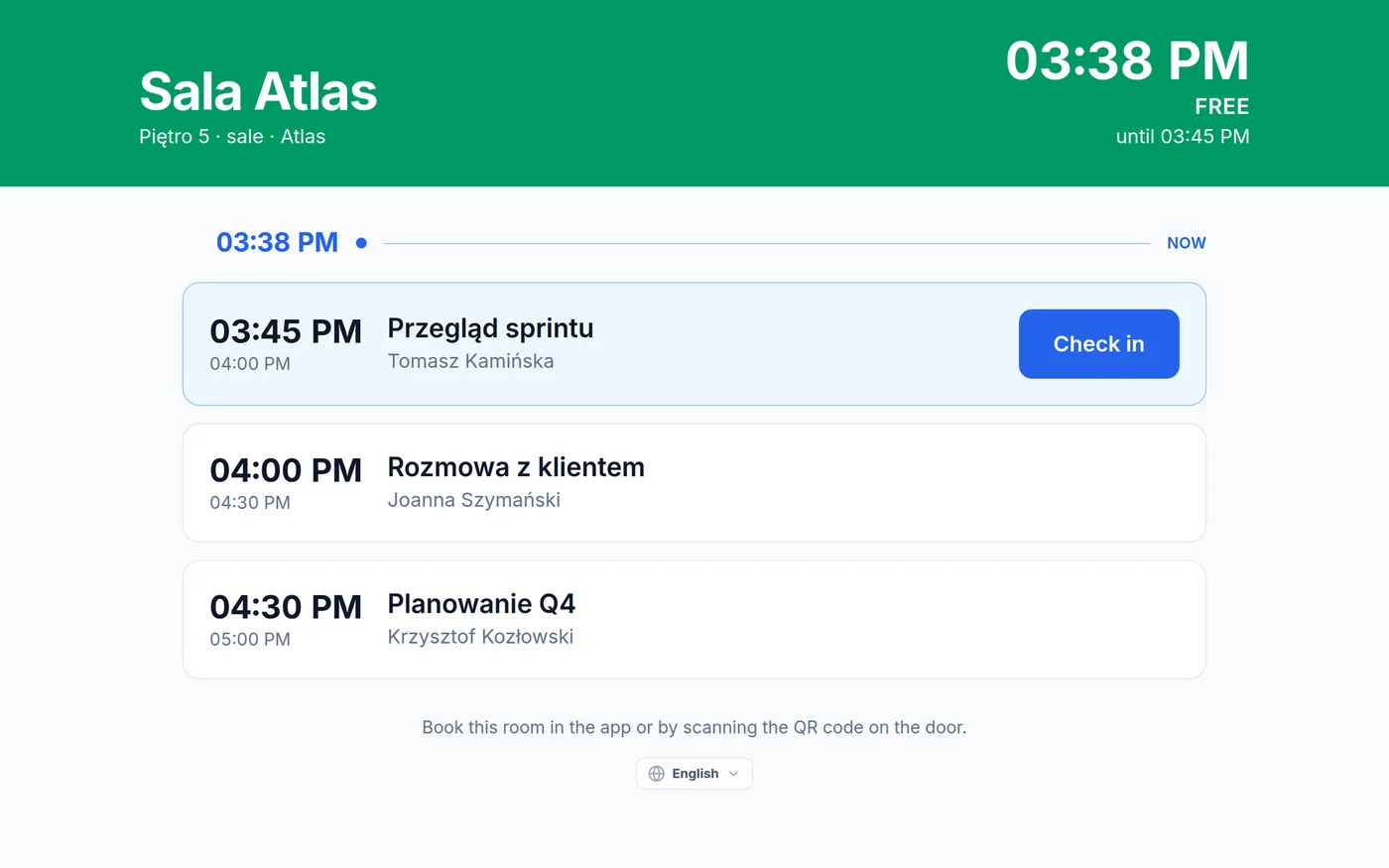Click organizer name Tomasz Kamińska
Viewport: 1389px width, 868px height.
coord(470,361)
